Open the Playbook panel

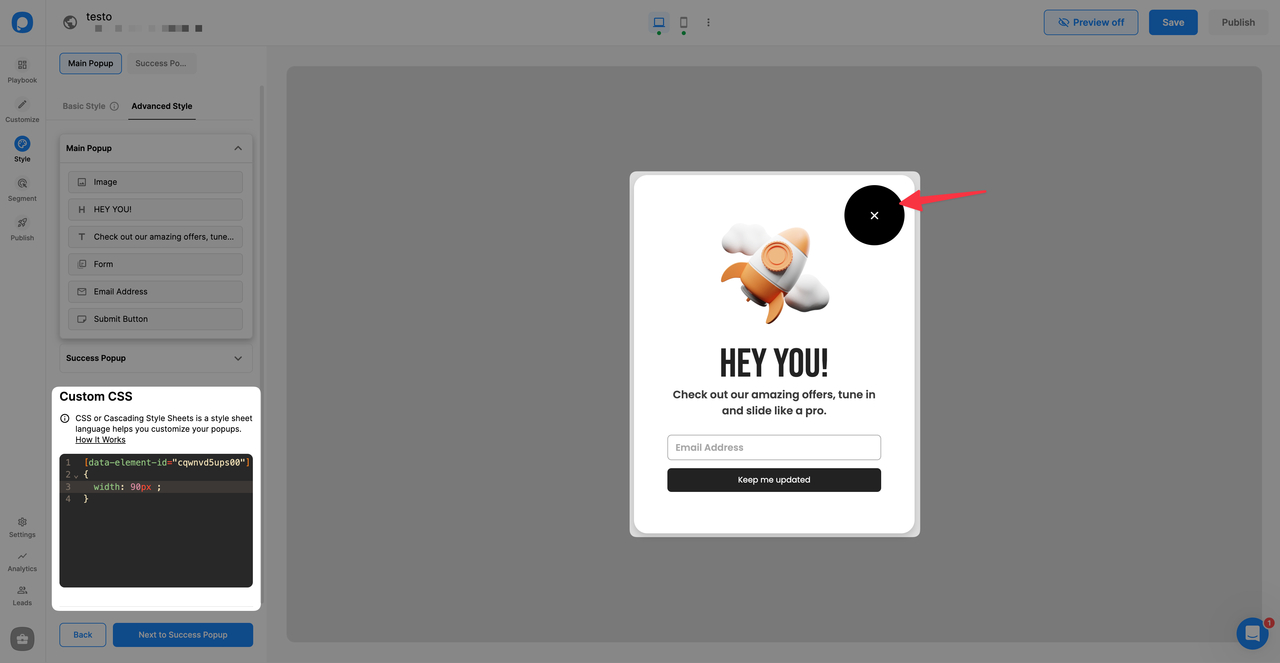pos(21,70)
